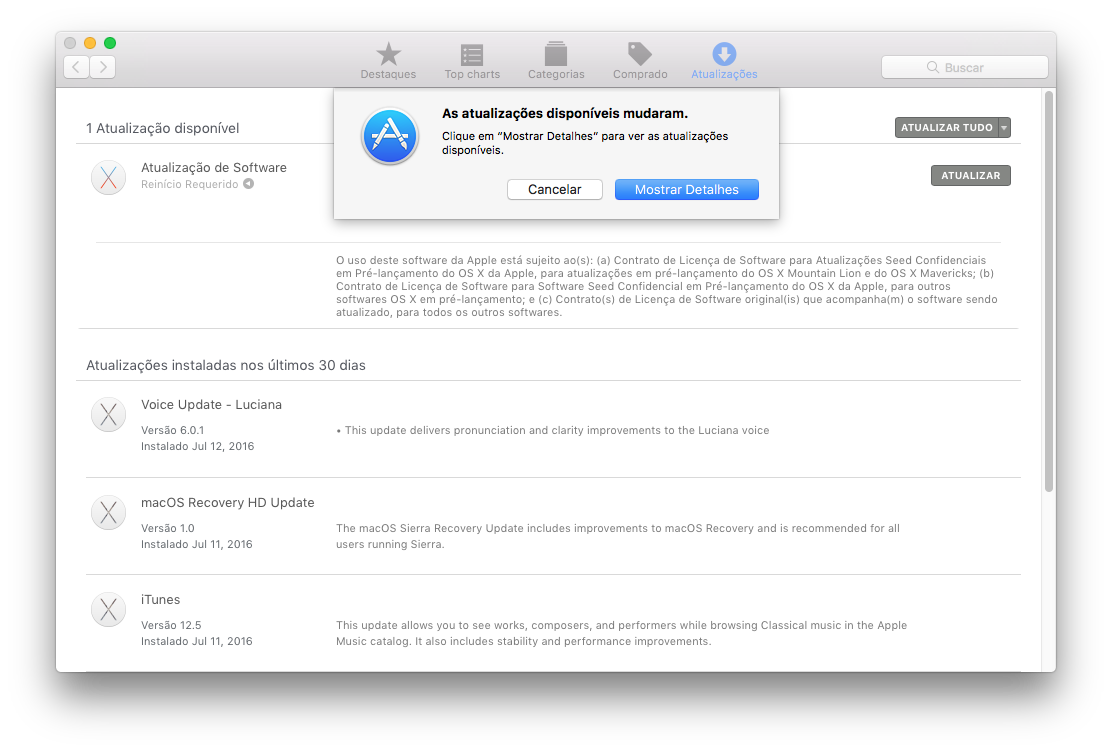Click 1 Atualização disponível heading
This screenshot has height=752, width=1112.
pos(162,128)
